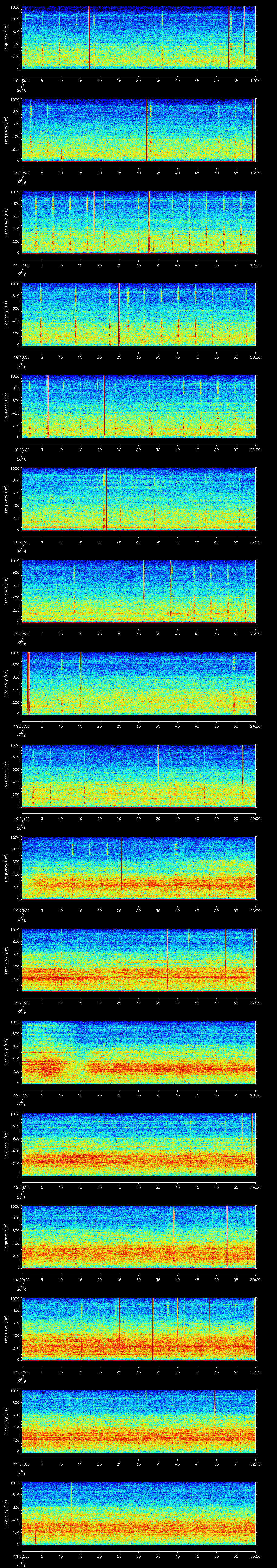Click the 19:17:00 start time label
Viewport: 277px width, 1568px height.
[21, 173]
